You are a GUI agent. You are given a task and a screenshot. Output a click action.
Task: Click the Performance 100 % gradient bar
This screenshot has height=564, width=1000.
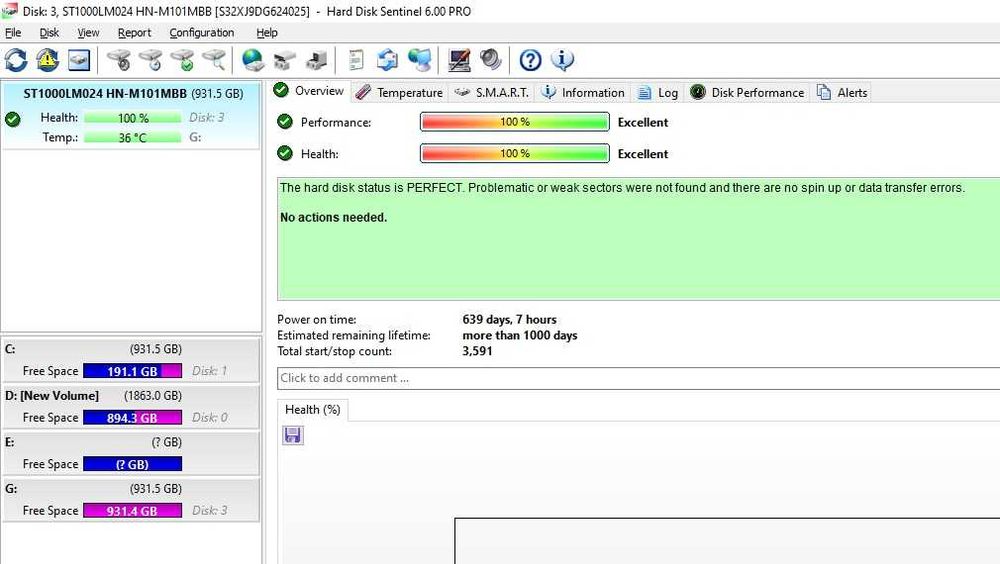(x=515, y=122)
